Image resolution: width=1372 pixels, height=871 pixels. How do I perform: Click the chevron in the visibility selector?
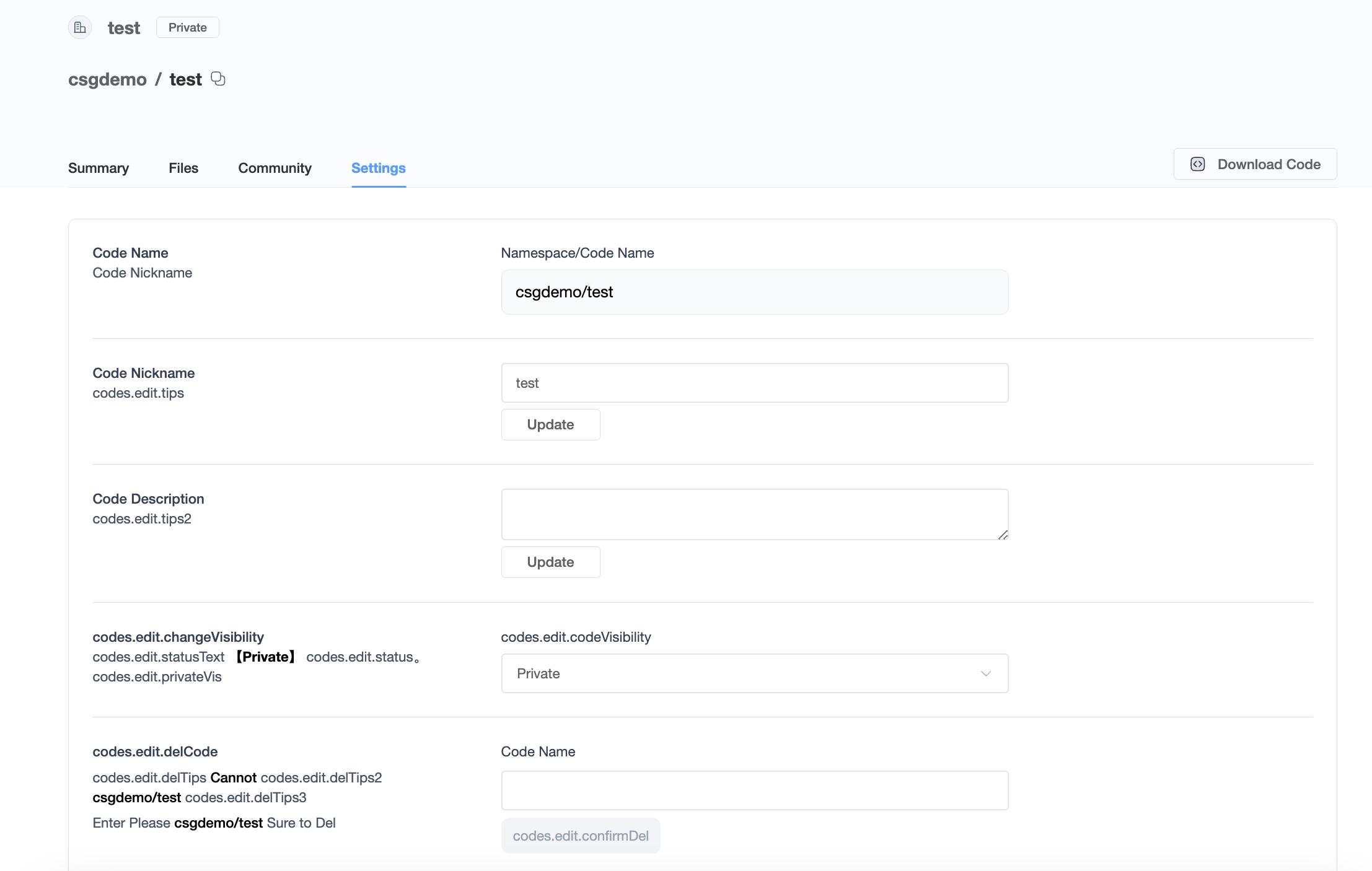pyautogui.click(x=985, y=673)
